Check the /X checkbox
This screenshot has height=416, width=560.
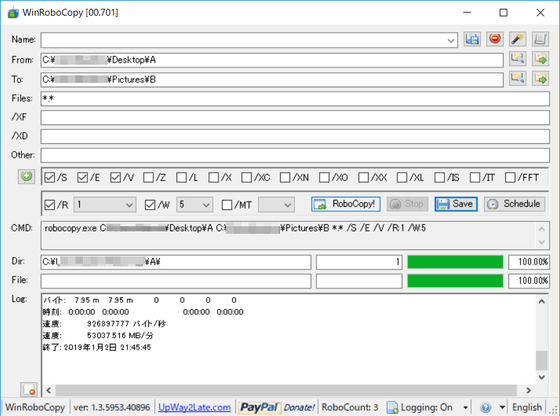click(214, 177)
